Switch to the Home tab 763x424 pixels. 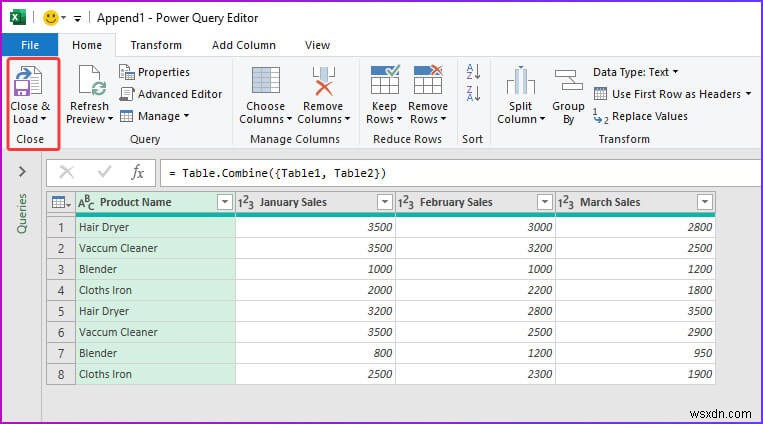pos(87,45)
